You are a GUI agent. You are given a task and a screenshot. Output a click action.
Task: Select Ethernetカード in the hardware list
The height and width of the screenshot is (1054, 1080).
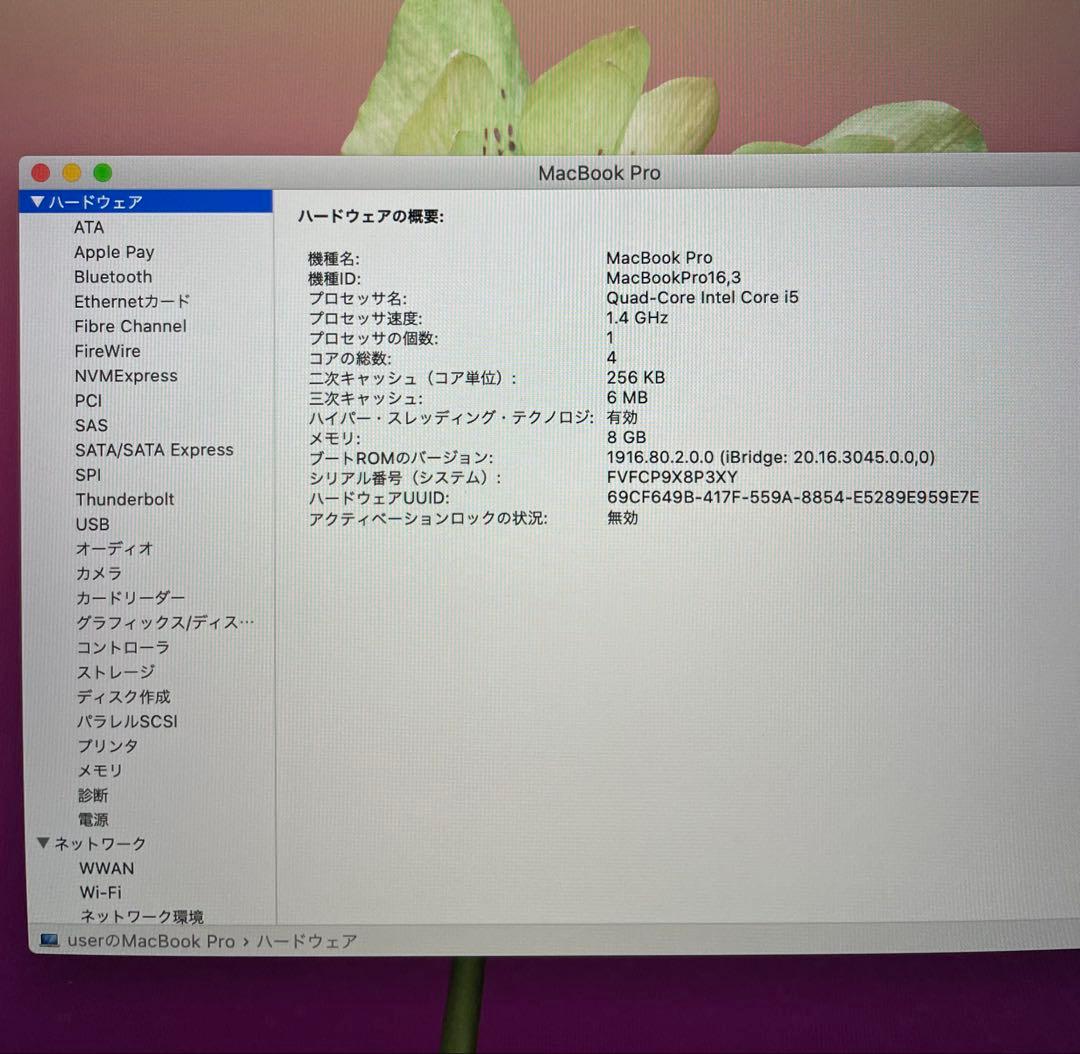coord(131,301)
